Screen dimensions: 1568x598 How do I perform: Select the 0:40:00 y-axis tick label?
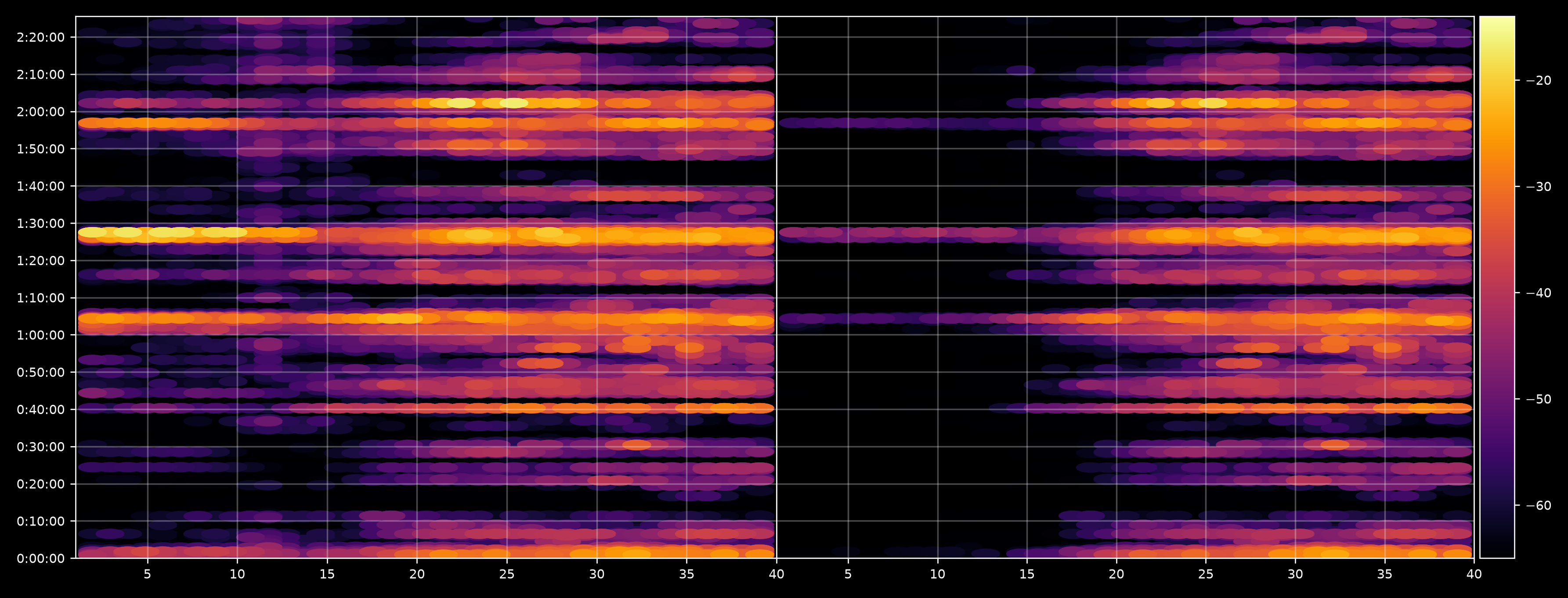[x=41, y=409]
